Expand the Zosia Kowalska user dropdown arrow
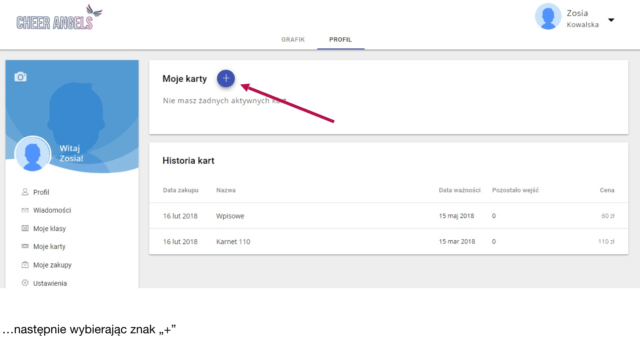Image resolution: width=640 pixels, height=360 pixels. [611, 20]
